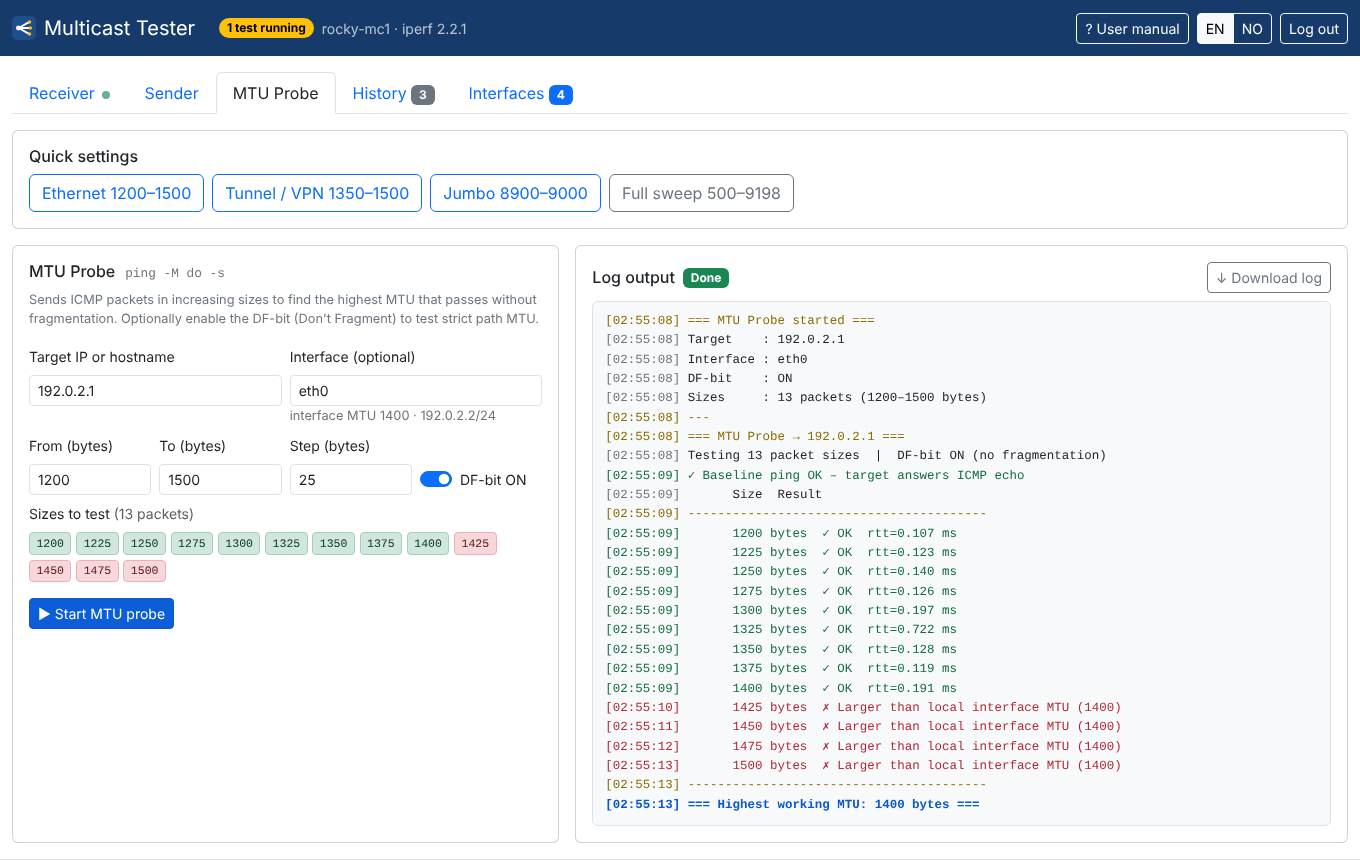This screenshot has width=1360, height=860.
Task: Apply Jumbo 8900–9000 preset
Action: click(516, 193)
